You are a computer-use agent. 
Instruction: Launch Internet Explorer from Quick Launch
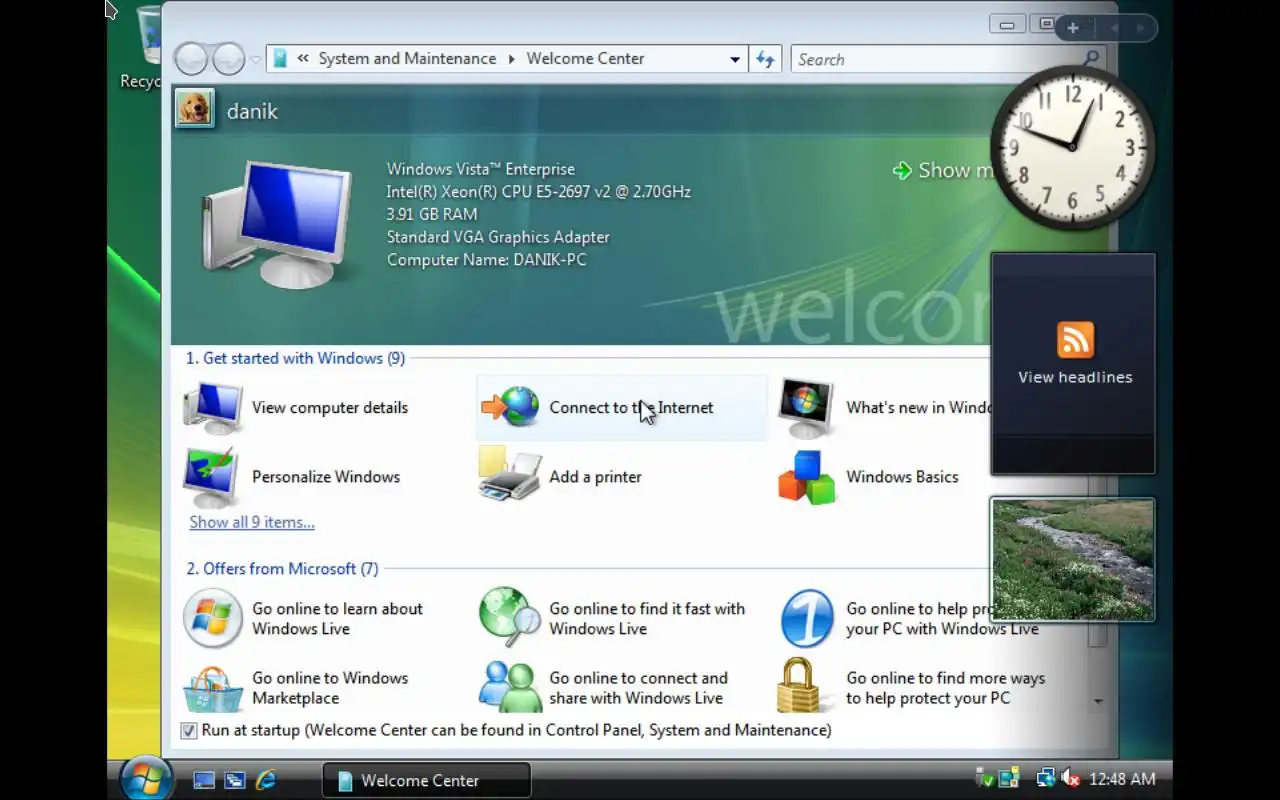pos(265,780)
